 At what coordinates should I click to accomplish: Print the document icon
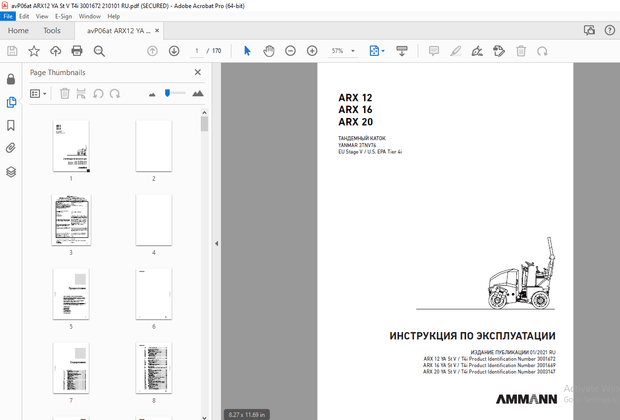coord(77,51)
